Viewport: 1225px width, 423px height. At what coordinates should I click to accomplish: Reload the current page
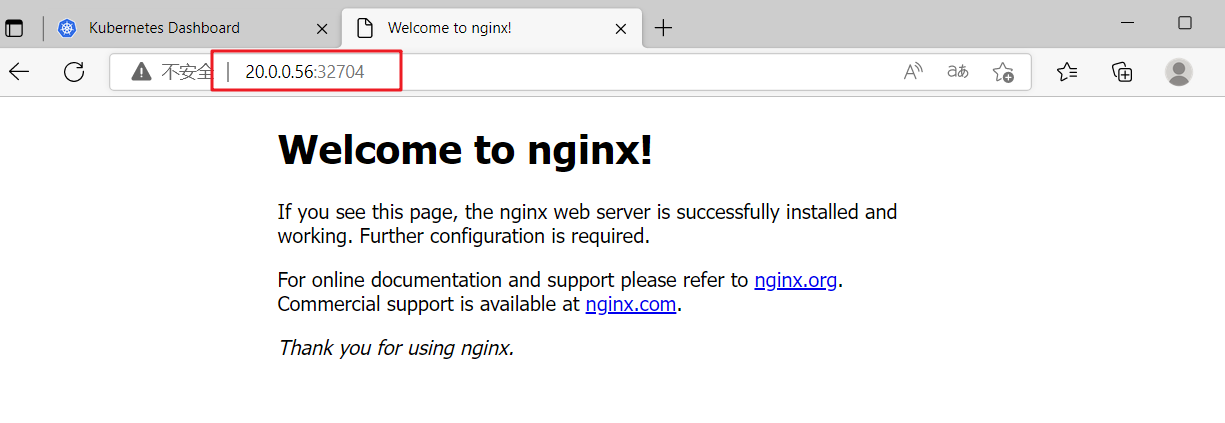(x=74, y=71)
